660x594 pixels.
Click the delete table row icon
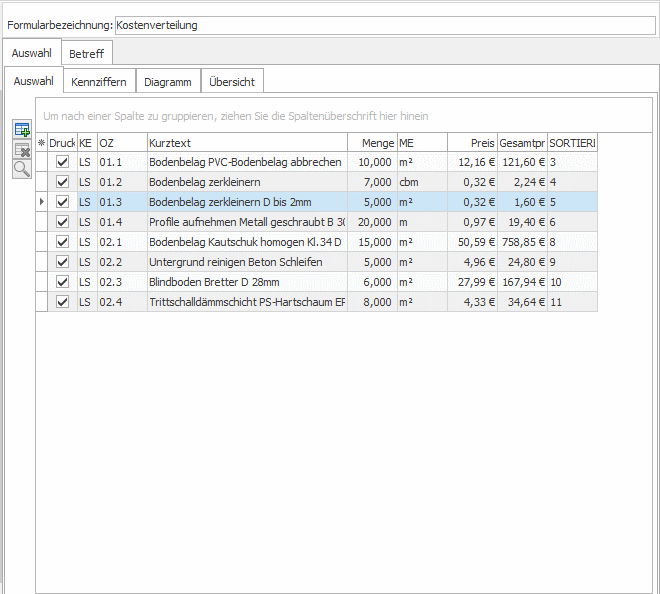(22, 149)
